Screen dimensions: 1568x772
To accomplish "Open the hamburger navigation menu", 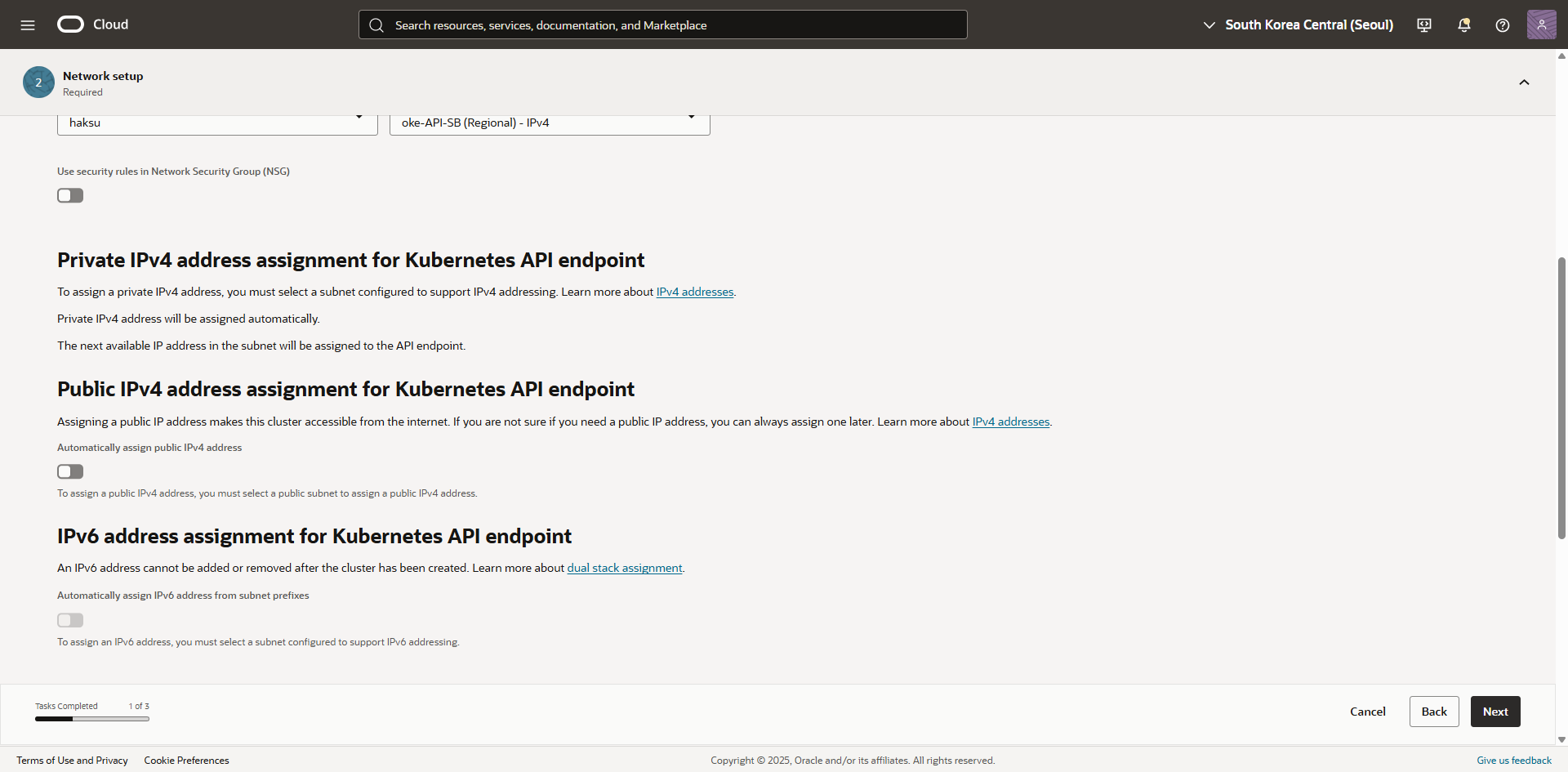I will click(28, 25).
